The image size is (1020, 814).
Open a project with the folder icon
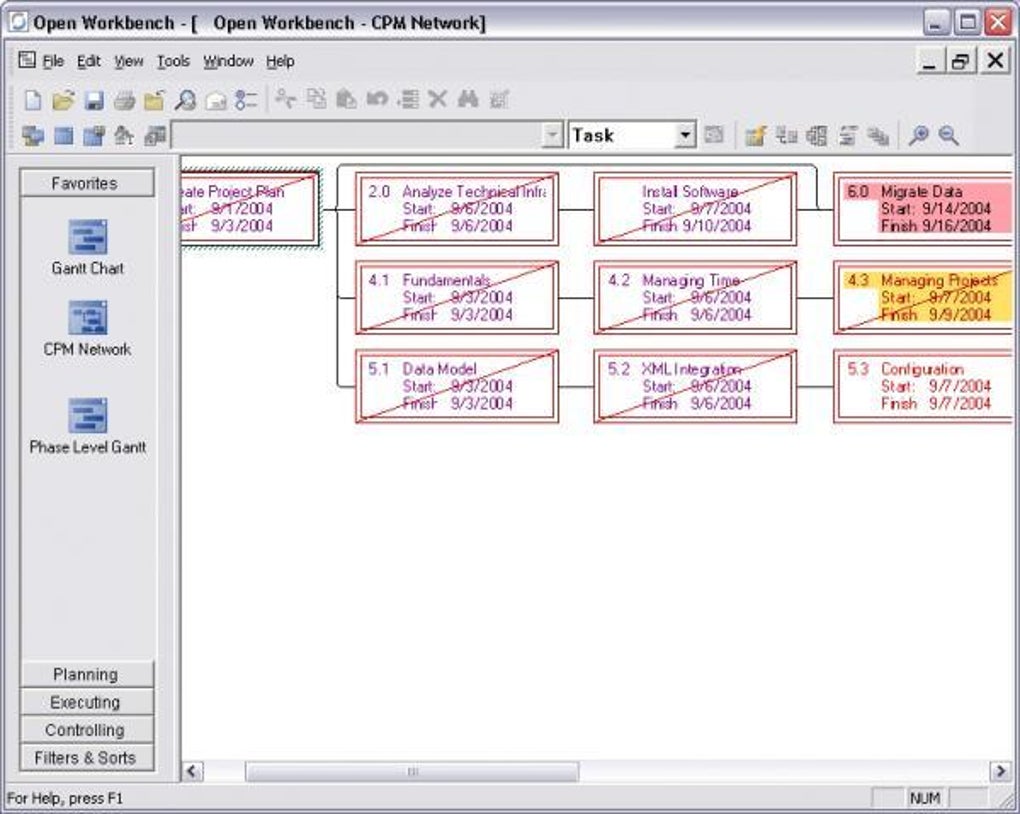click(63, 100)
